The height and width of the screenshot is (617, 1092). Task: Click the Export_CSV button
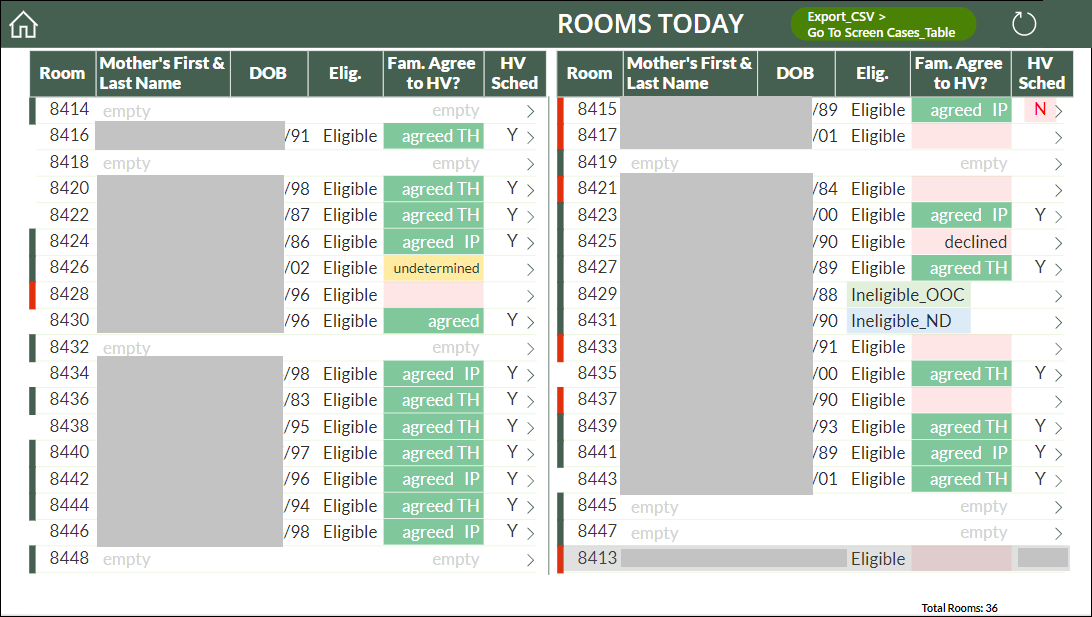click(x=883, y=24)
